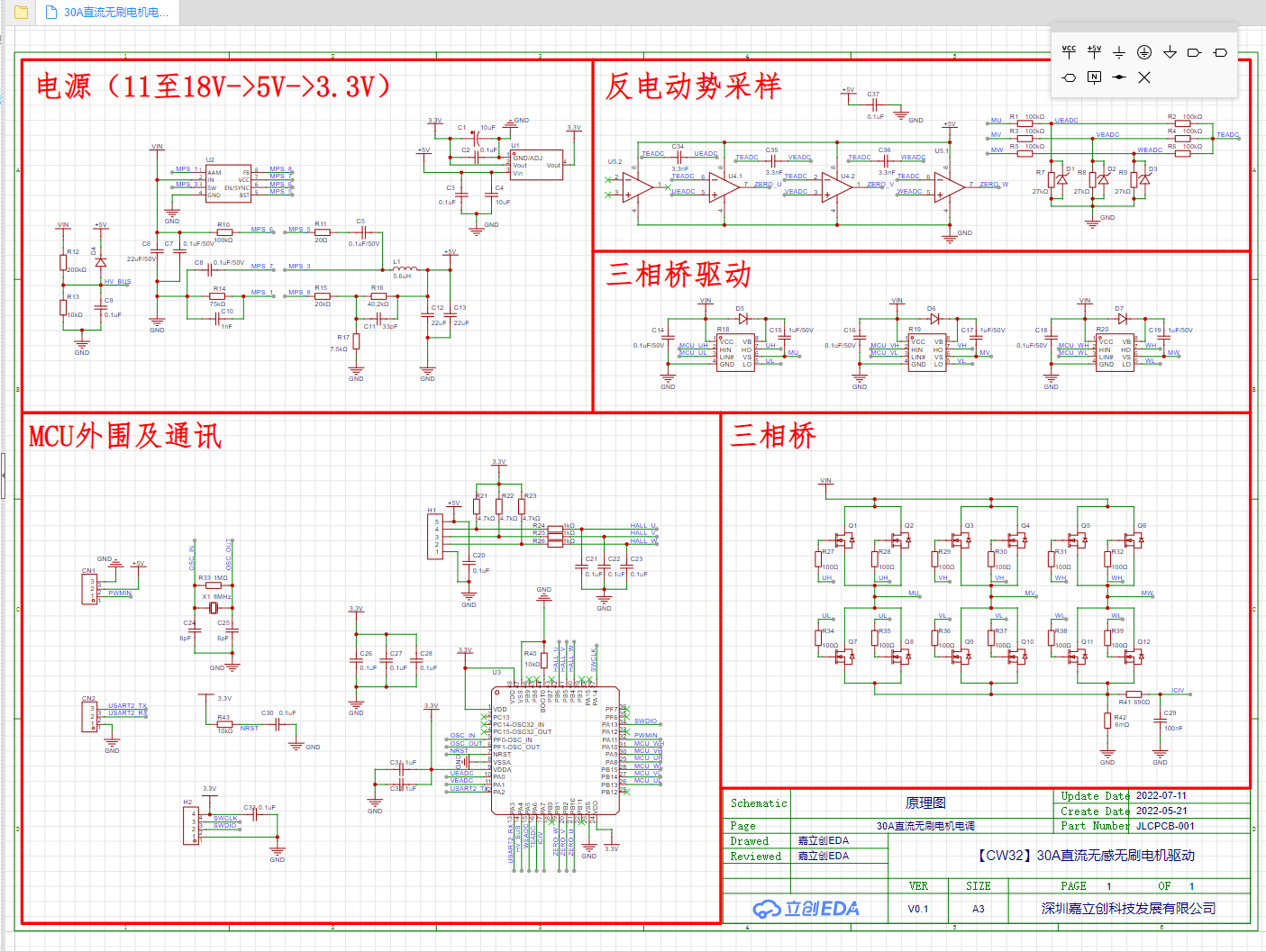
Task: Click the Reviewed field value 嘉立创EDA
Action: pos(823,856)
